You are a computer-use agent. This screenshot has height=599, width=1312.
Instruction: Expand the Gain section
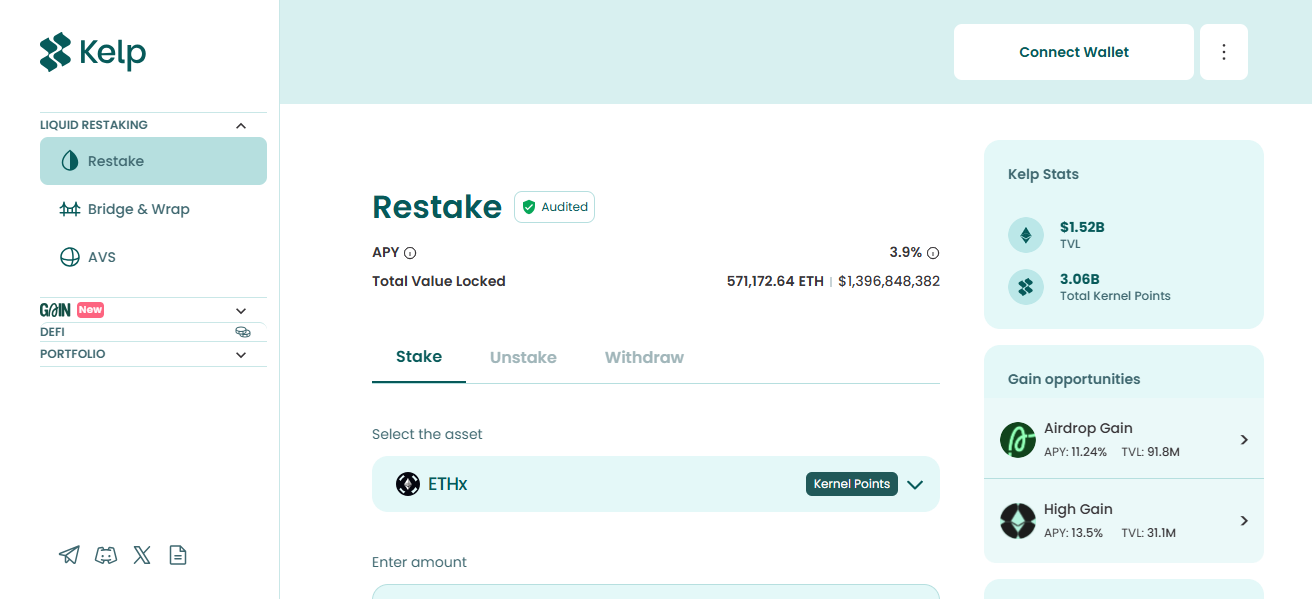tap(241, 311)
